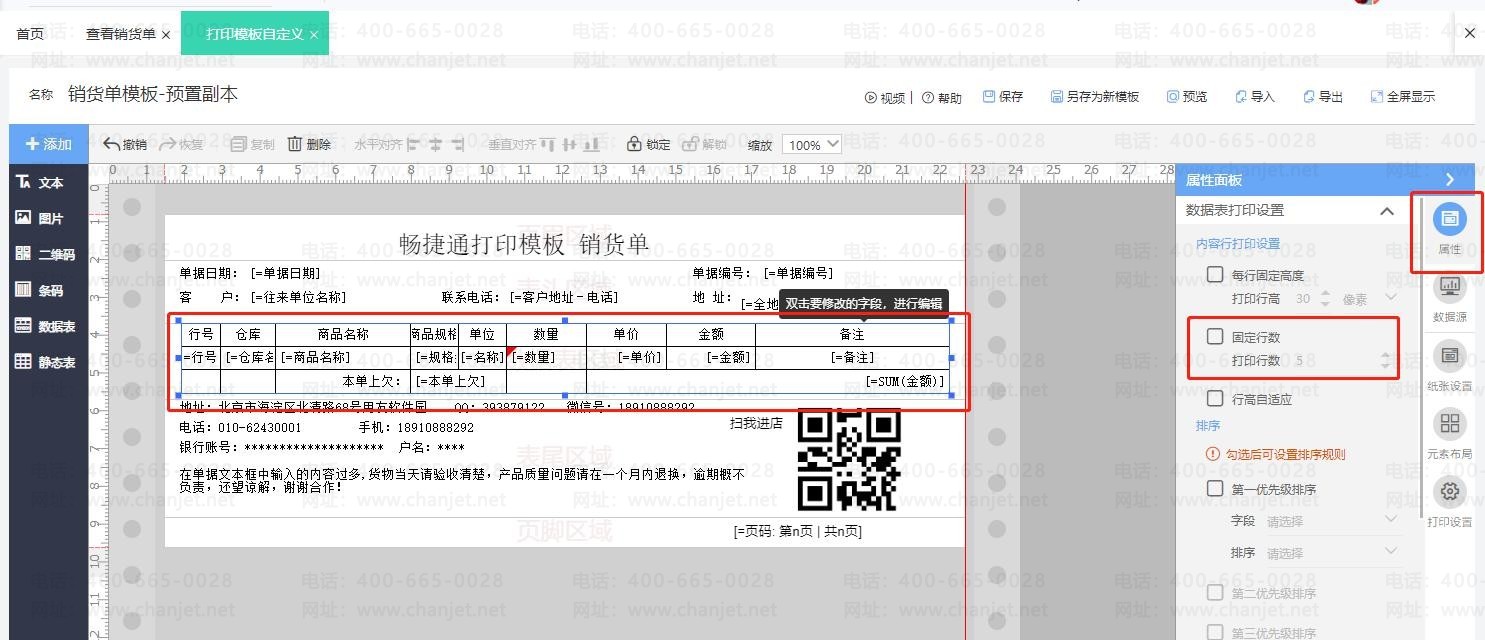
Task: Close the 打印模板自定义 tab
Action: tap(313, 35)
